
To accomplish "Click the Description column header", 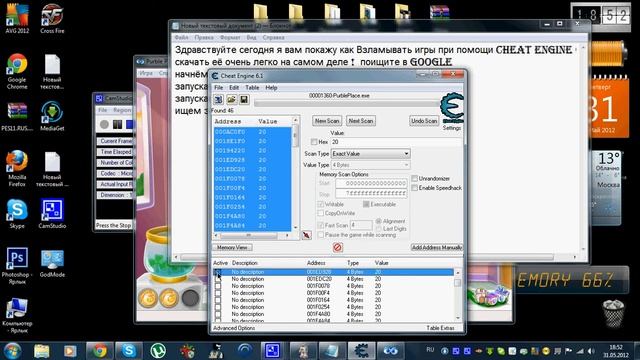I will (x=245, y=263).
